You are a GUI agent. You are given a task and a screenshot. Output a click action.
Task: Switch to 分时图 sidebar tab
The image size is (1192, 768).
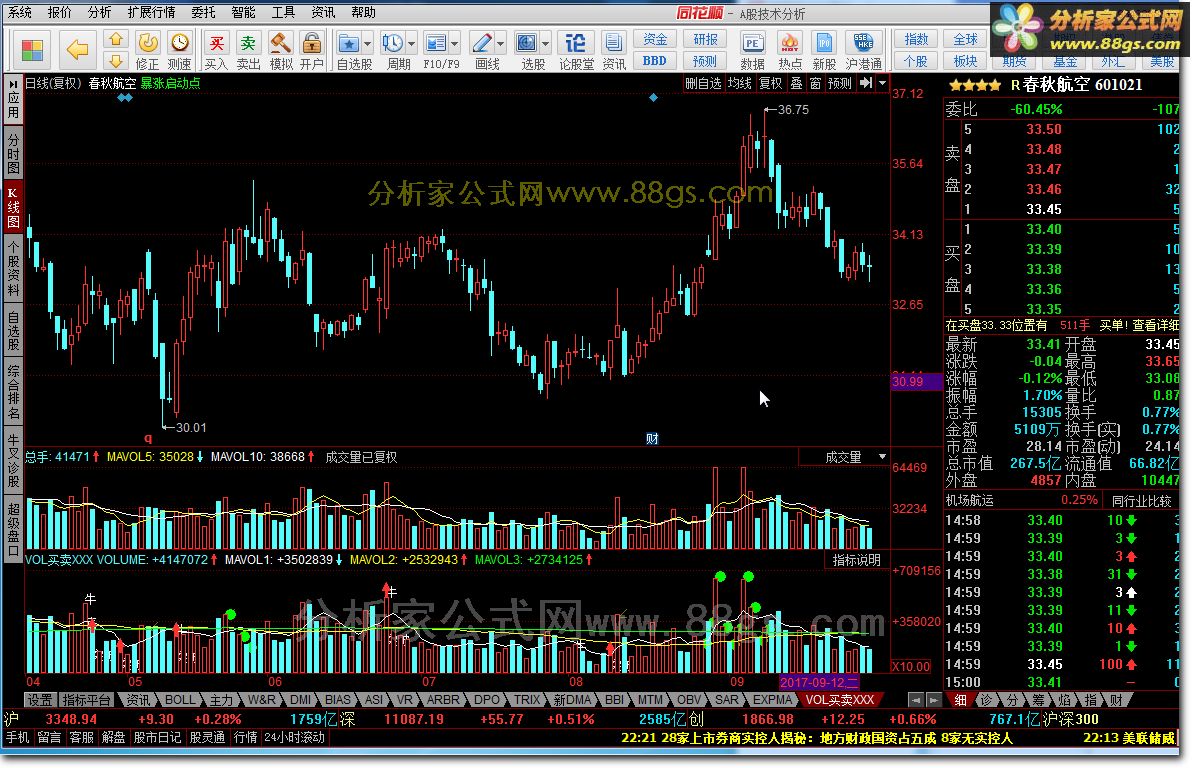point(13,154)
